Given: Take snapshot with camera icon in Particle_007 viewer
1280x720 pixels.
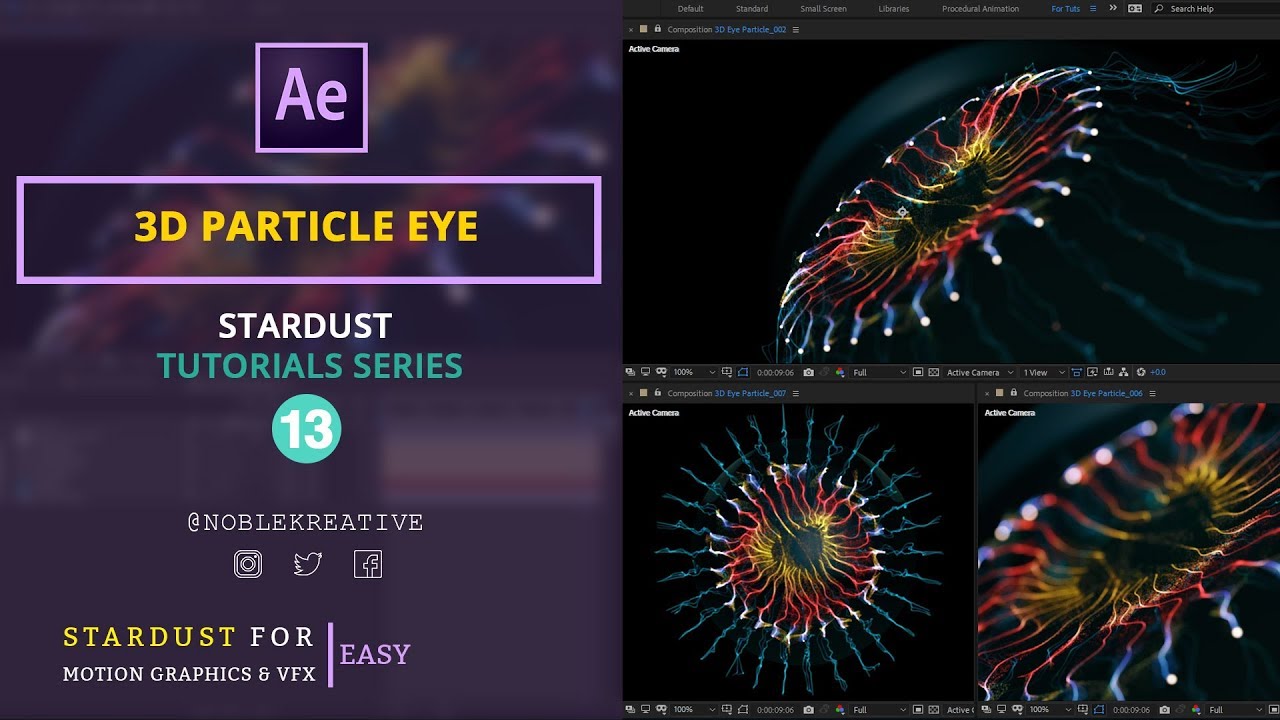Looking at the screenshot, I should click(x=809, y=710).
